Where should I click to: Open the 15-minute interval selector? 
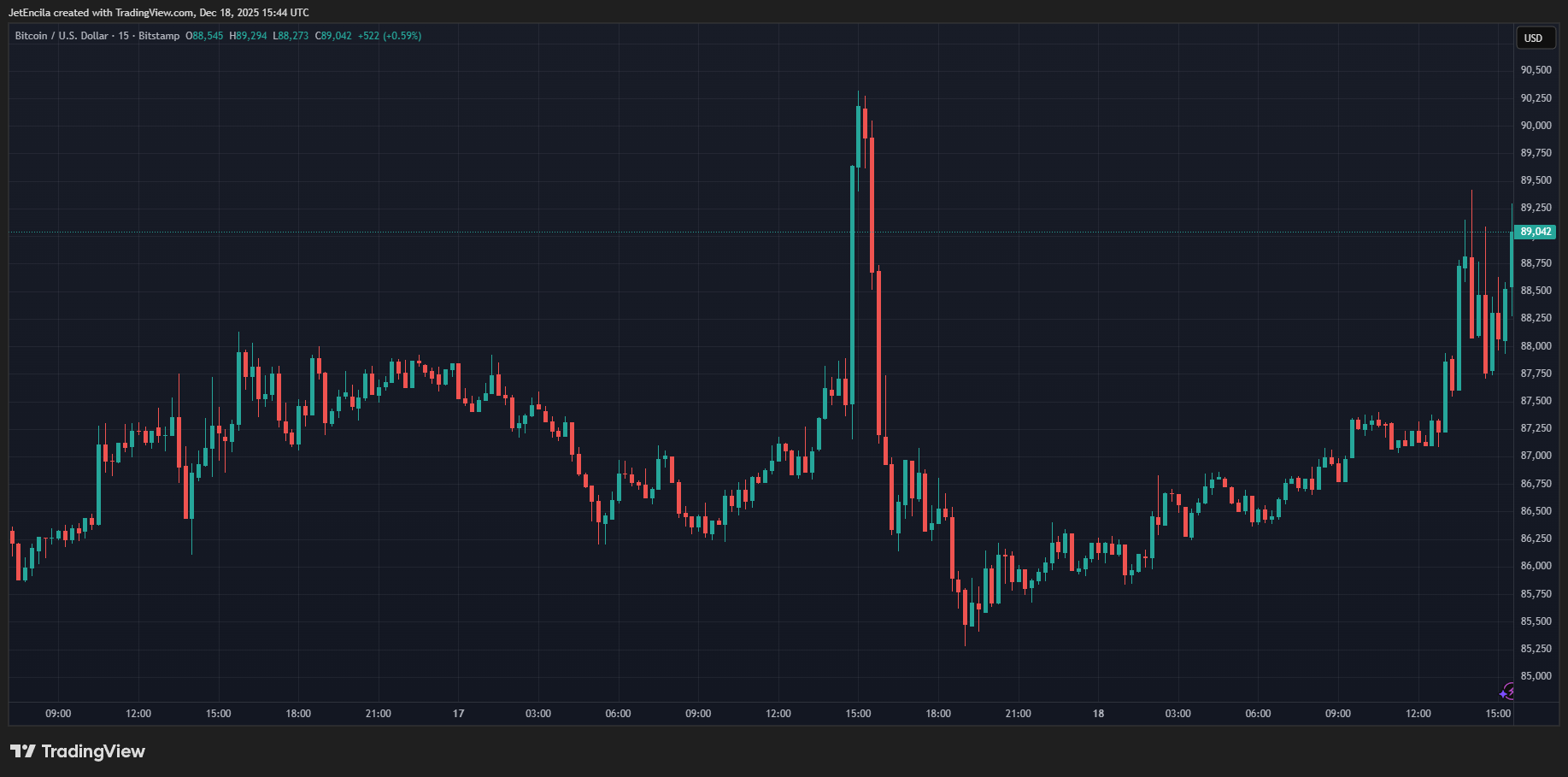coord(124,36)
